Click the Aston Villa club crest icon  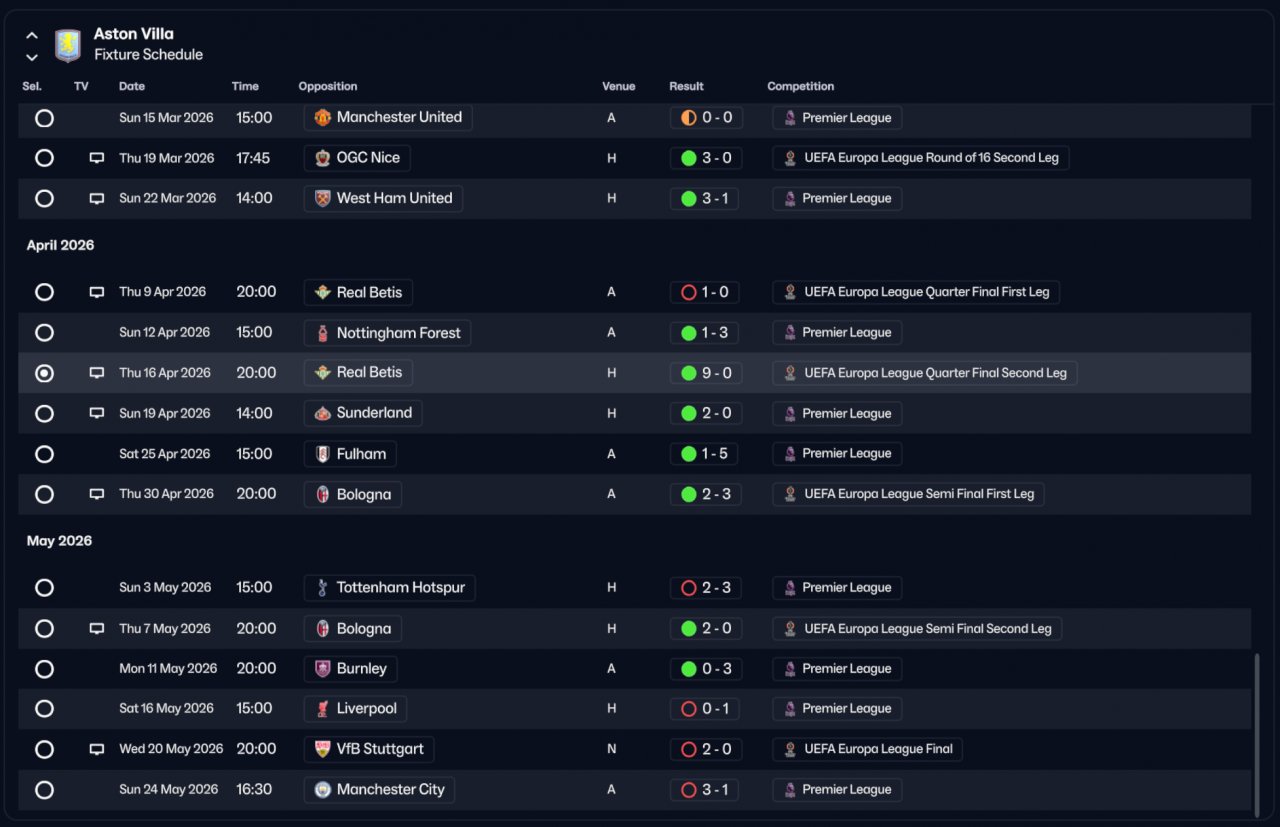67,45
